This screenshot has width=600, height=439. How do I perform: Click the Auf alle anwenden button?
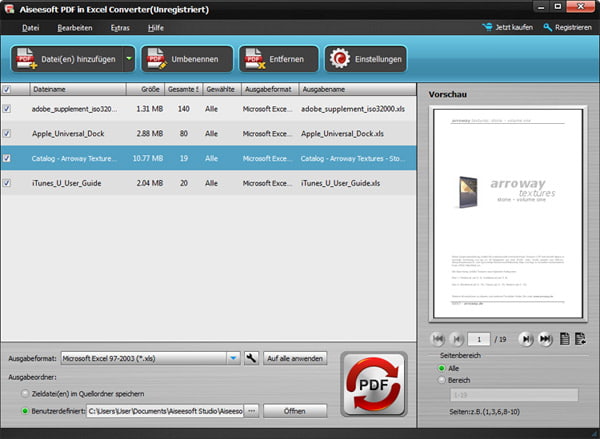click(294, 357)
